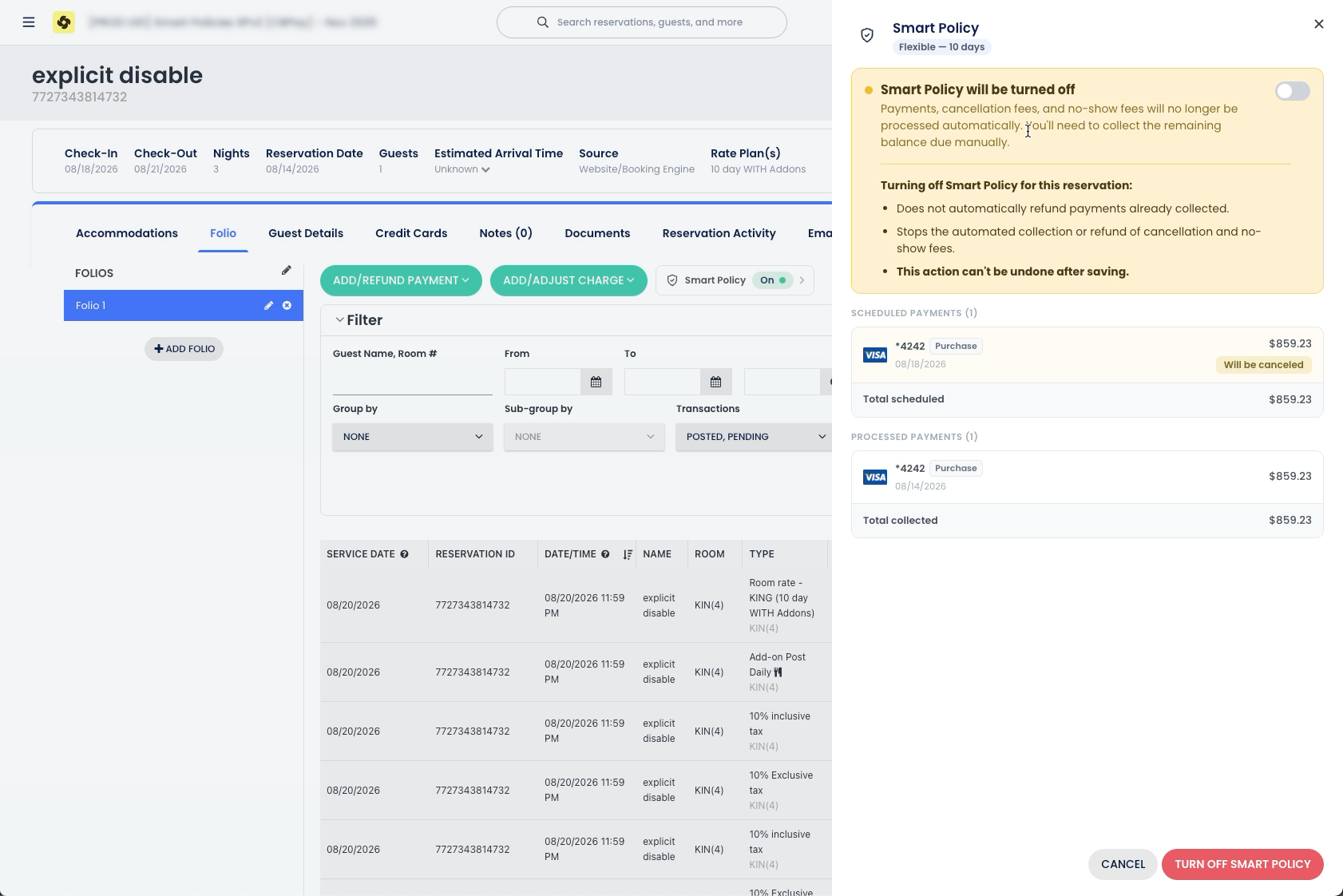
Task: Open the Transactions filter dropdown
Action: (x=754, y=437)
